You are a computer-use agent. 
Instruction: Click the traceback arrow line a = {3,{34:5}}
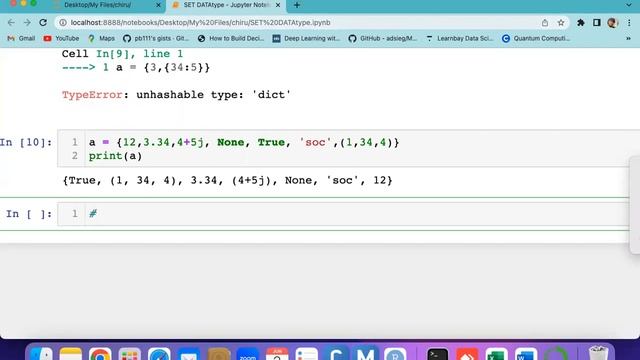136,67
